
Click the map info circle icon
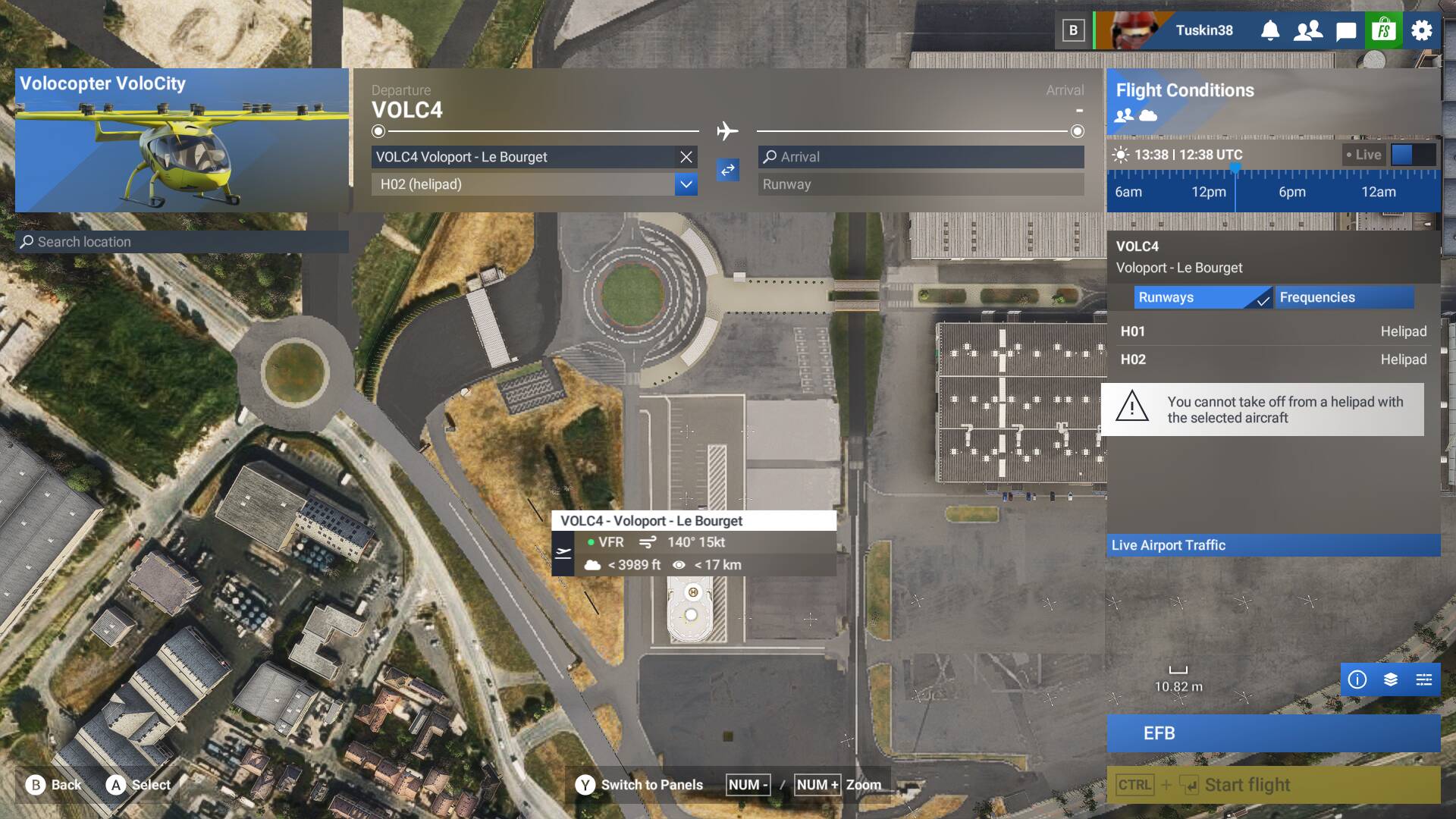pos(1357,679)
